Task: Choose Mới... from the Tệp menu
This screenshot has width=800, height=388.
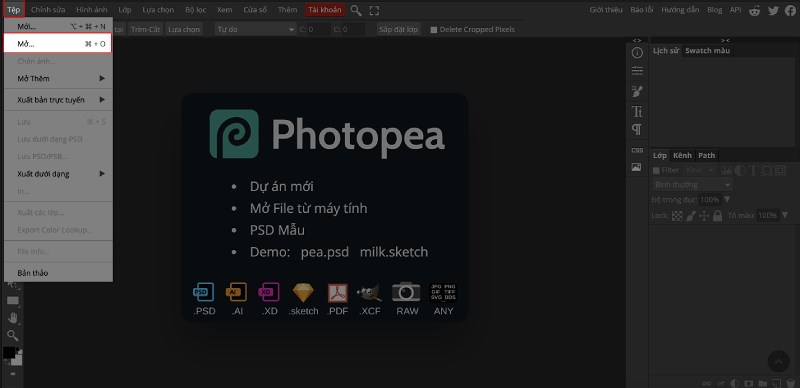Action: pyautogui.click(x=58, y=26)
